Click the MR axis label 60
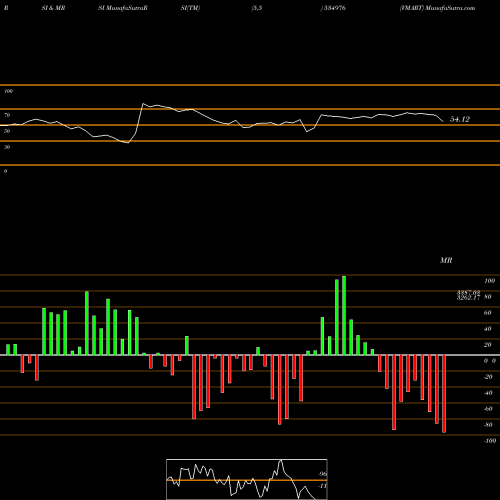This screenshot has height=500, width=500. (488, 313)
